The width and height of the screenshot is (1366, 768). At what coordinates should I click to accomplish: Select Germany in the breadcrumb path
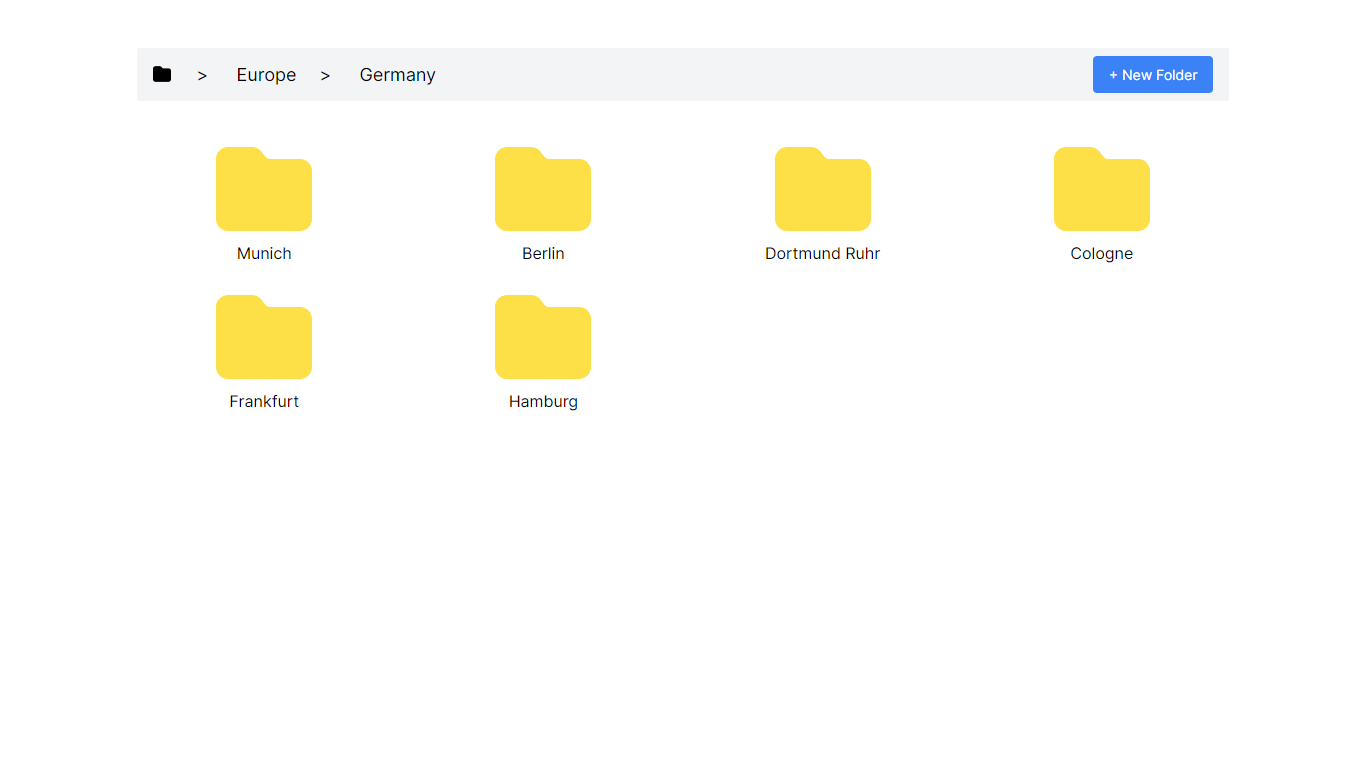pyautogui.click(x=397, y=75)
